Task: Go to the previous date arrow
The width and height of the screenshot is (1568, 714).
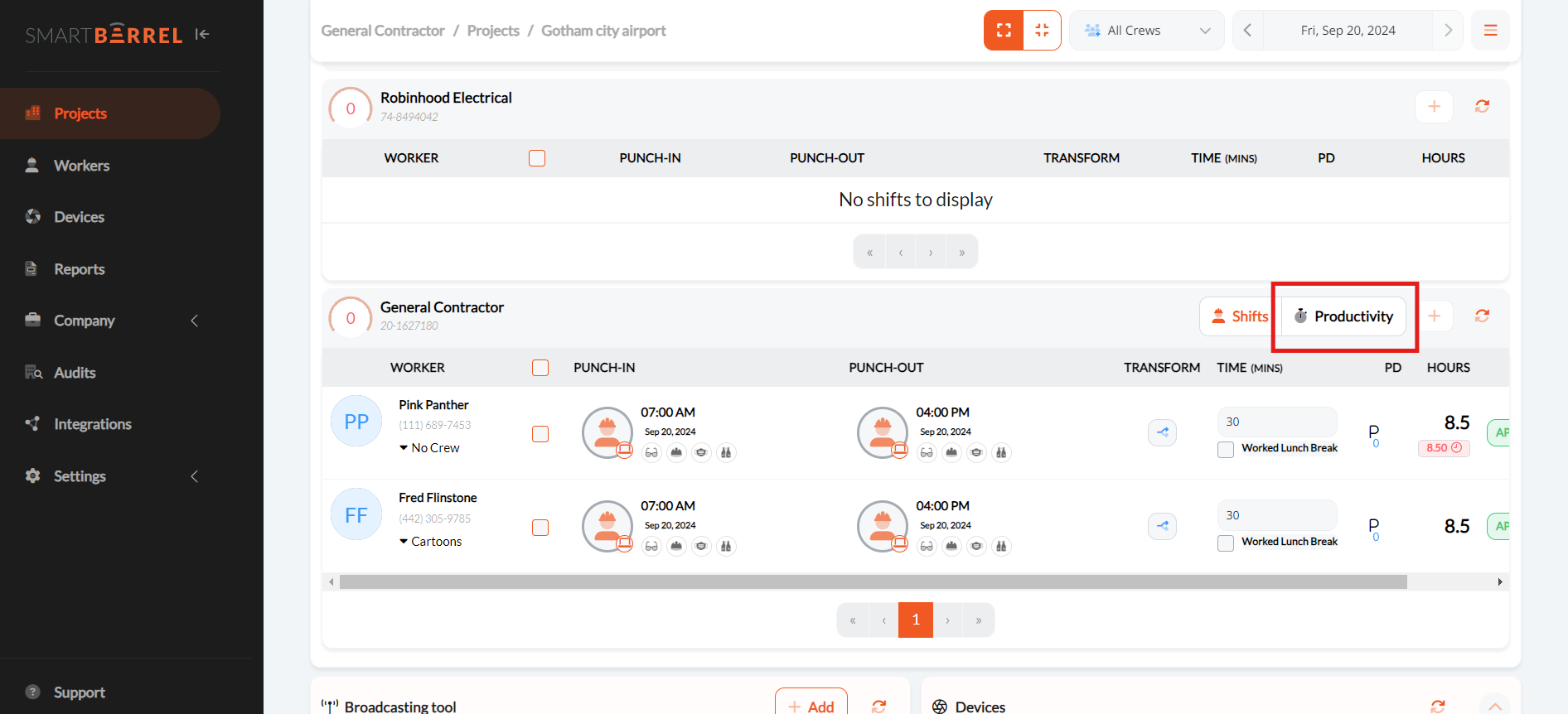Action: [1247, 31]
